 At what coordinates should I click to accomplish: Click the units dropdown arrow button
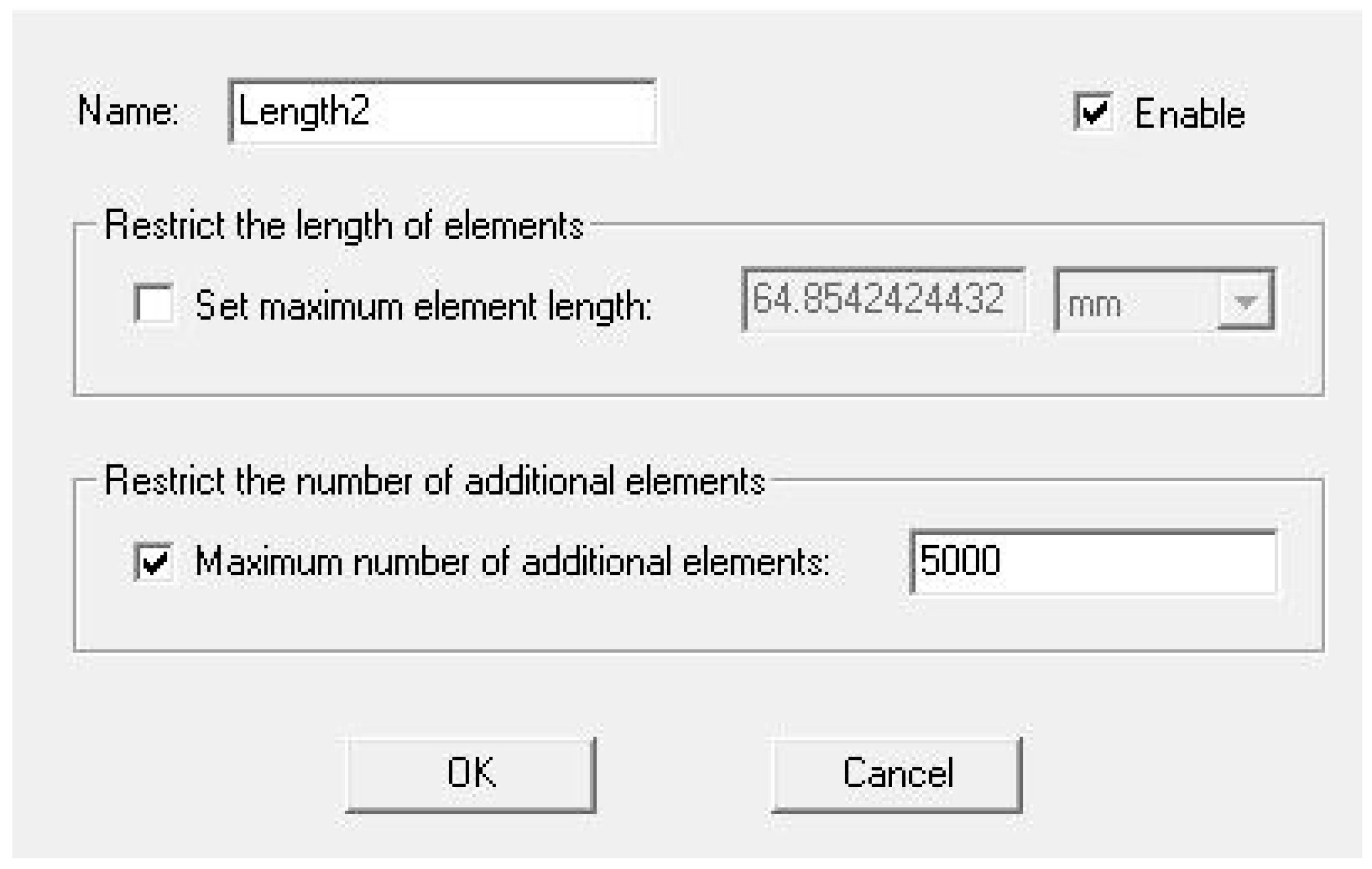pos(1246,300)
